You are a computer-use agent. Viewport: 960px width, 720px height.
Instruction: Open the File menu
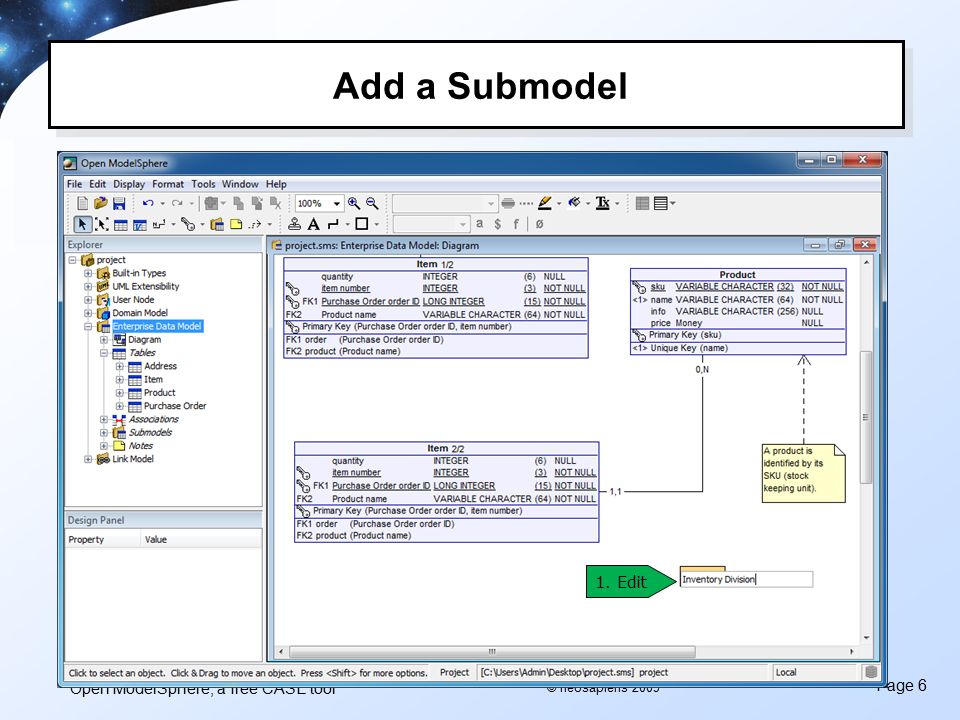tap(74, 184)
